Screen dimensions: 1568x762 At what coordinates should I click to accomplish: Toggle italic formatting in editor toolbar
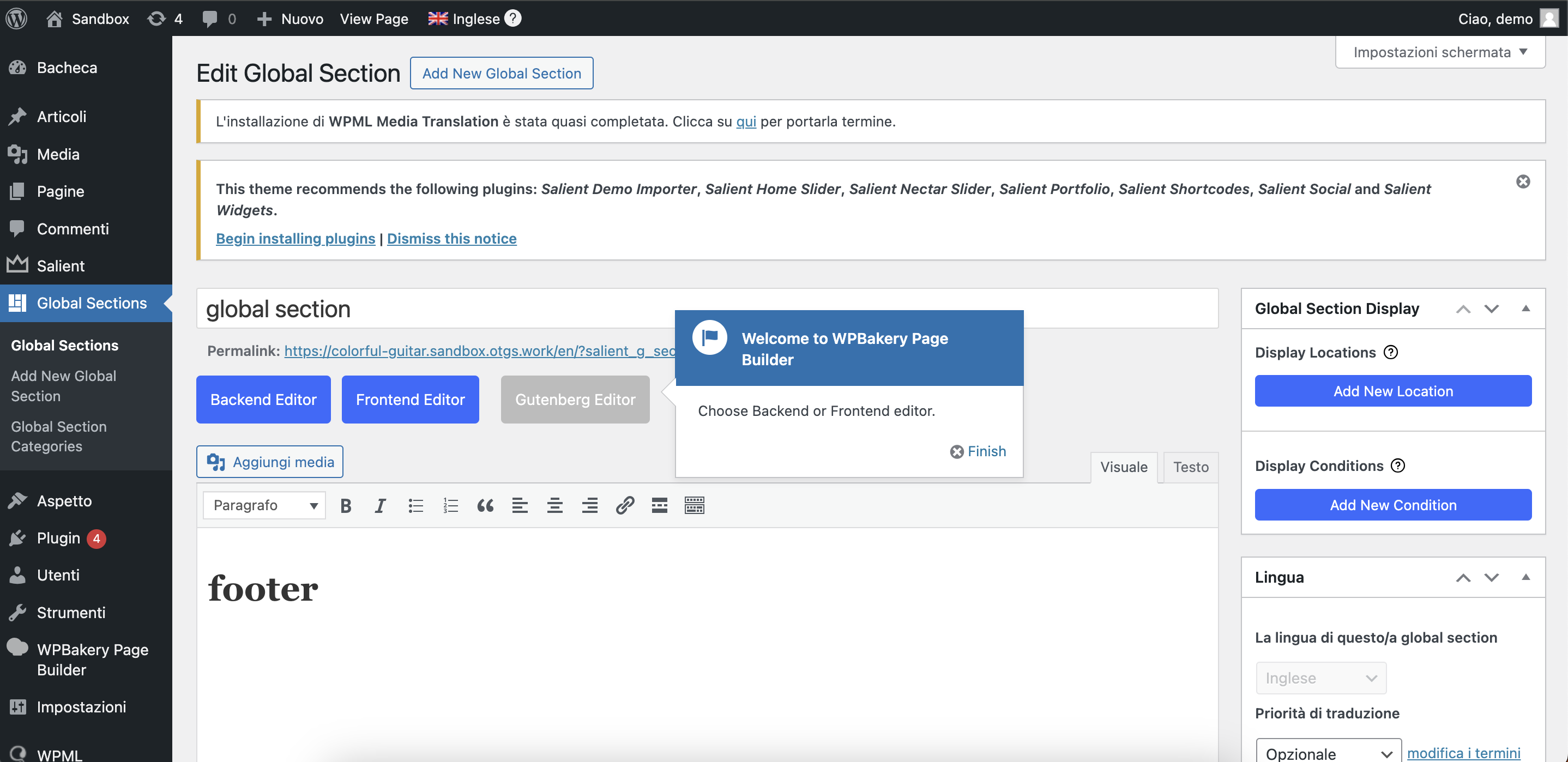point(381,505)
